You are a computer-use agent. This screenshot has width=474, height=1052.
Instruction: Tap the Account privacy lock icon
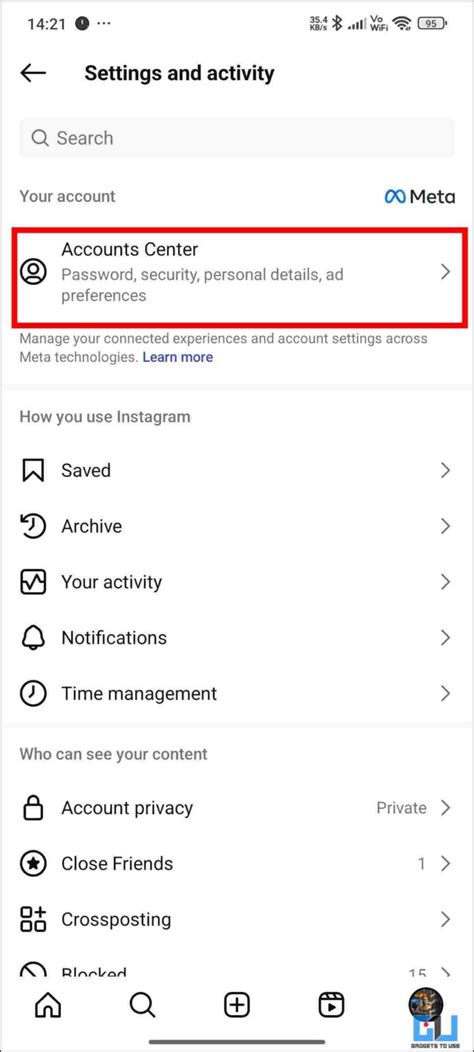click(x=33, y=808)
